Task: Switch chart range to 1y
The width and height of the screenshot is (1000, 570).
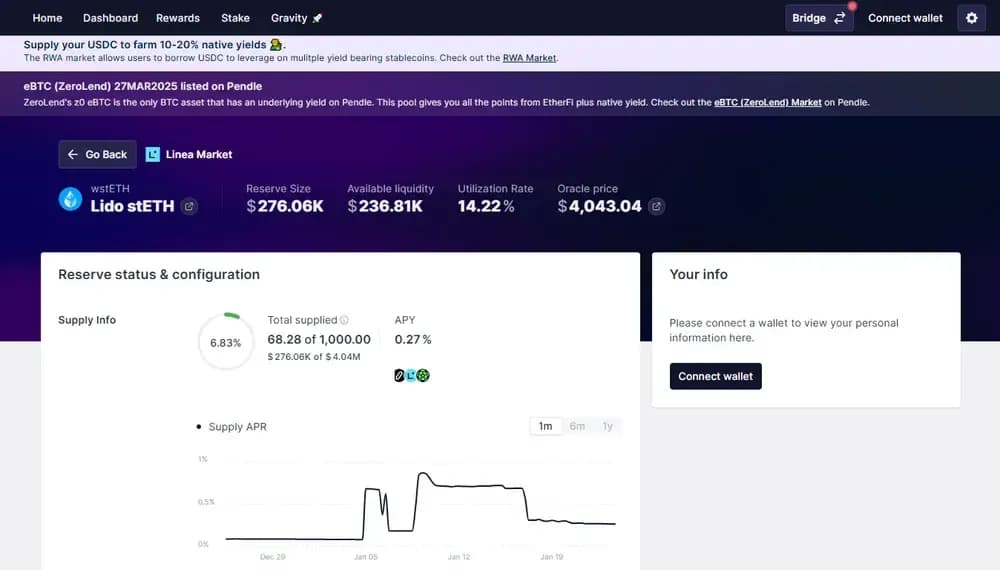Action: 607,426
